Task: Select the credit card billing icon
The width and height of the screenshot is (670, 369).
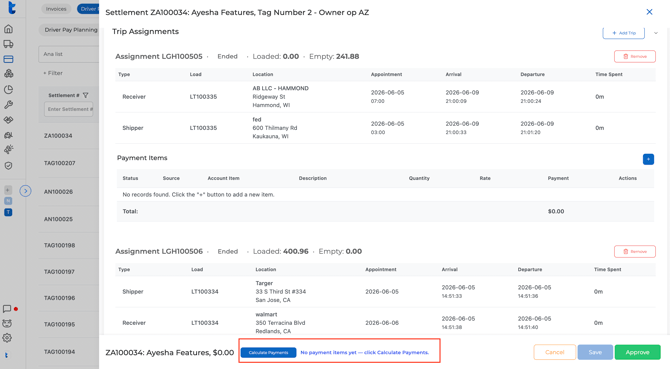Action: click(8, 59)
